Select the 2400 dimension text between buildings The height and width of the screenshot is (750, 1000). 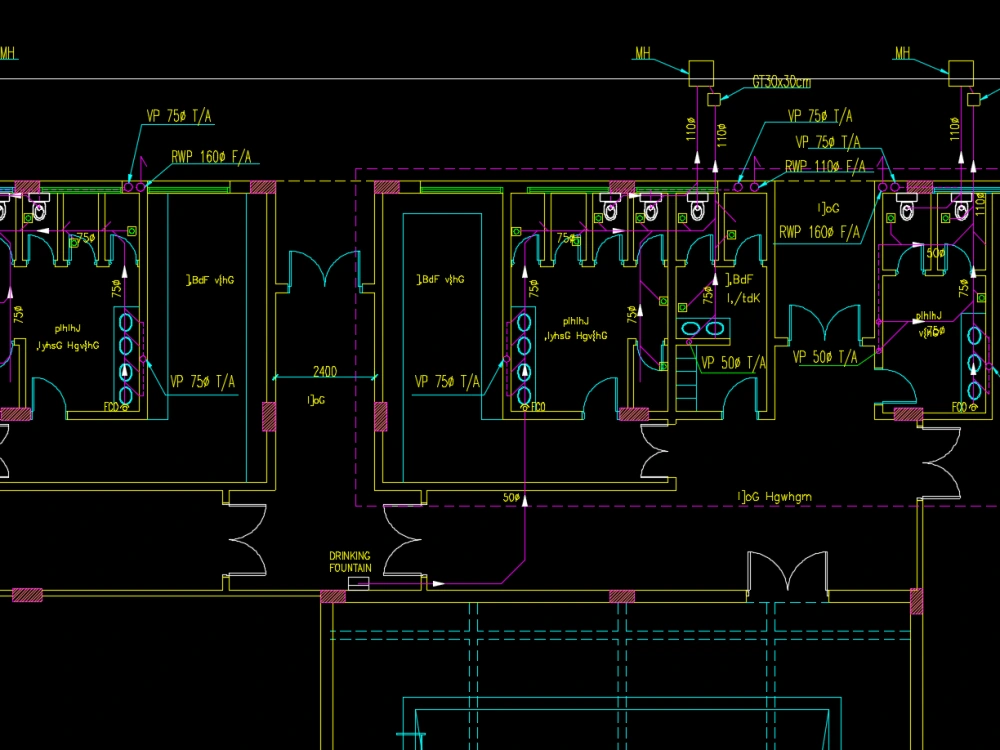325,371
